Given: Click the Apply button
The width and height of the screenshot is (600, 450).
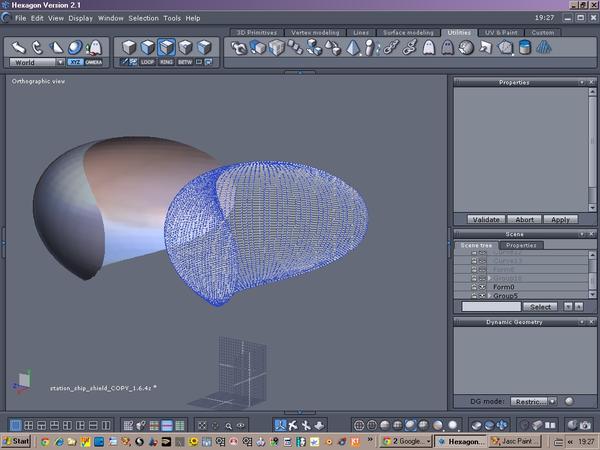Looking at the screenshot, I should coord(560,219).
